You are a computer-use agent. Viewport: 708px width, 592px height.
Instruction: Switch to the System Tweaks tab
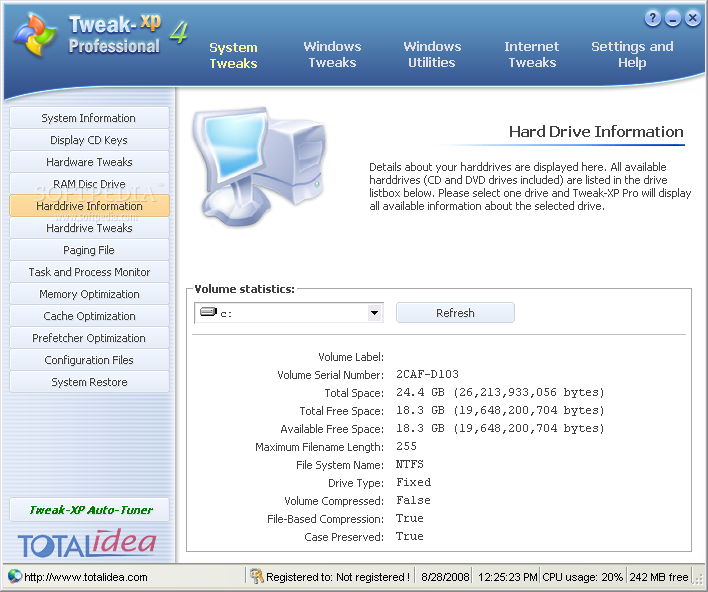pos(233,55)
